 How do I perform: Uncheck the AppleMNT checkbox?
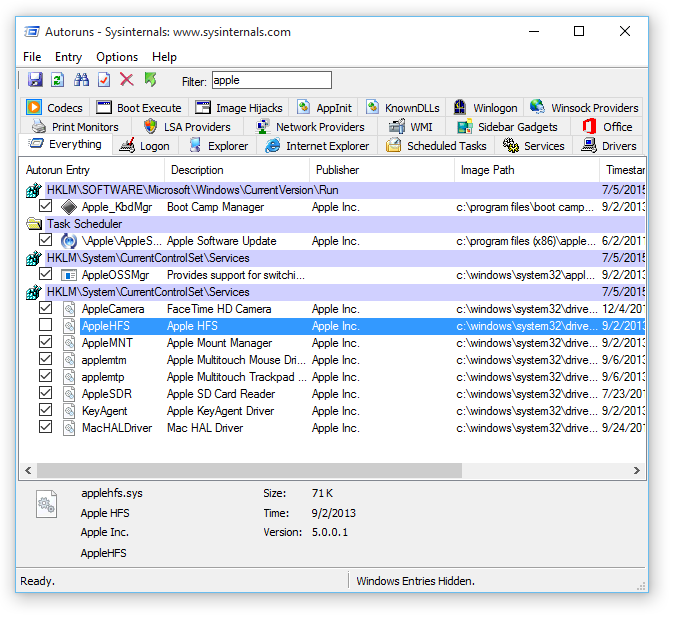45,342
